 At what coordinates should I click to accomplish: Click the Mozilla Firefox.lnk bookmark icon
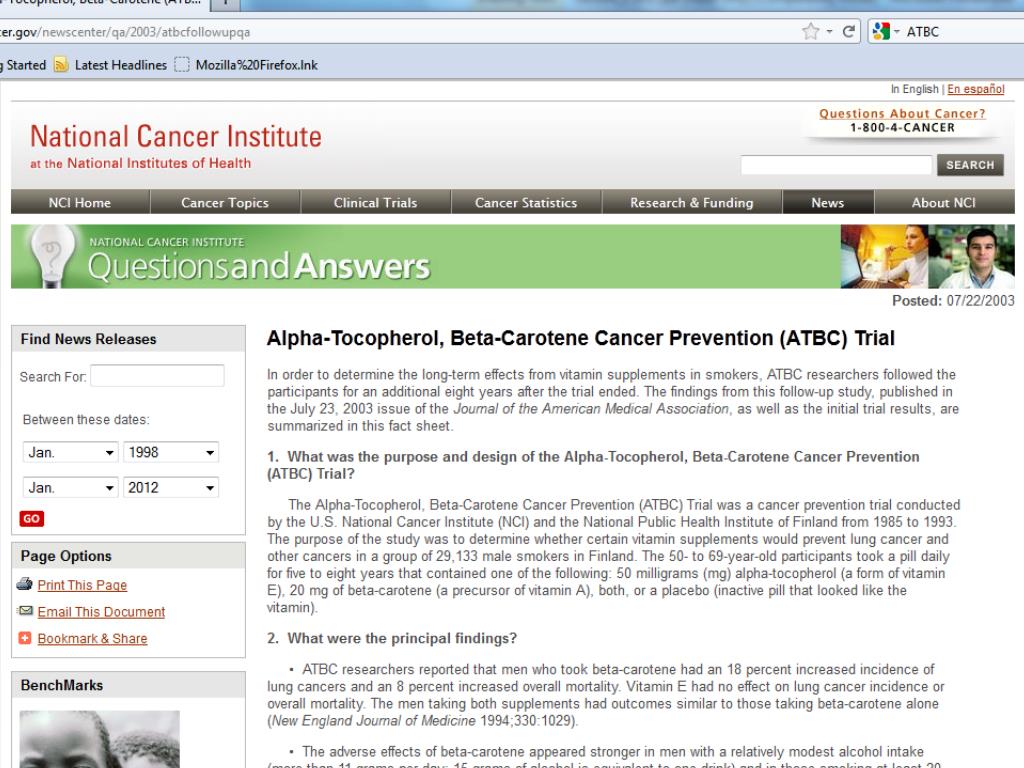click(x=182, y=65)
